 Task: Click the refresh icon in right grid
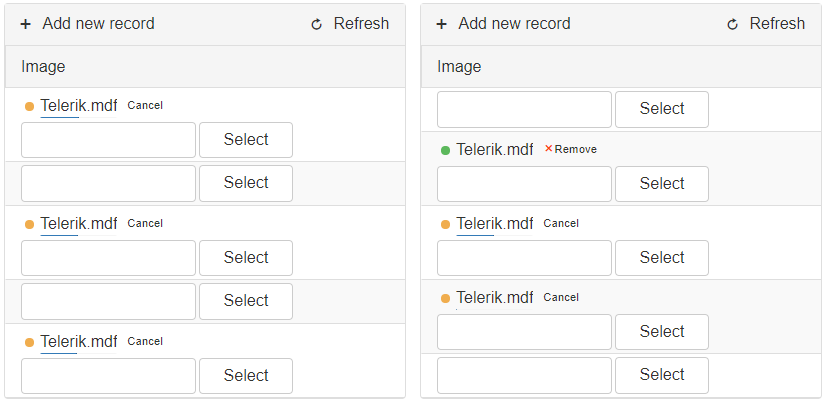point(732,24)
